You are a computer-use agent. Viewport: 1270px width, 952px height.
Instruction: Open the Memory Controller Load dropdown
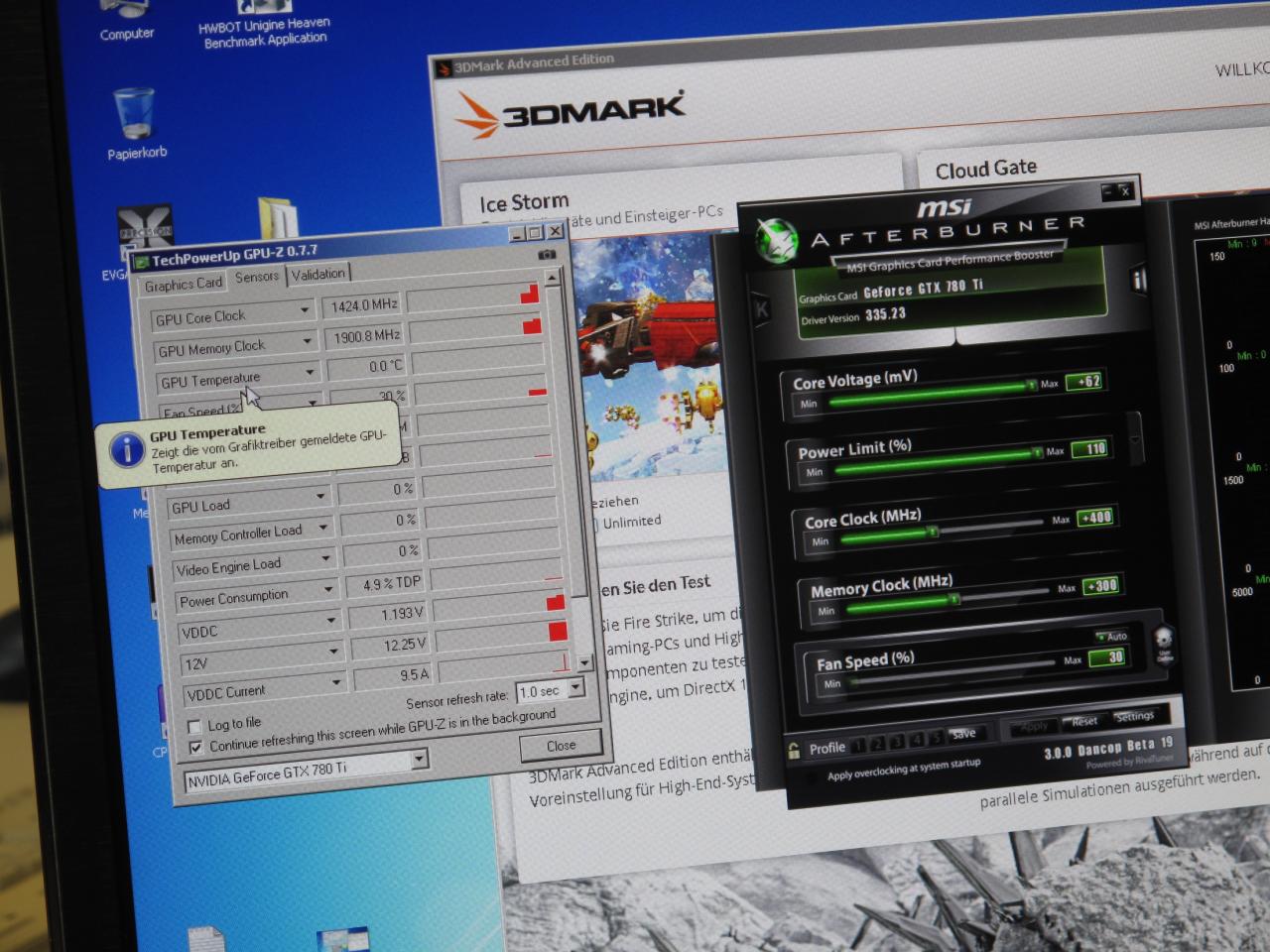click(323, 528)
